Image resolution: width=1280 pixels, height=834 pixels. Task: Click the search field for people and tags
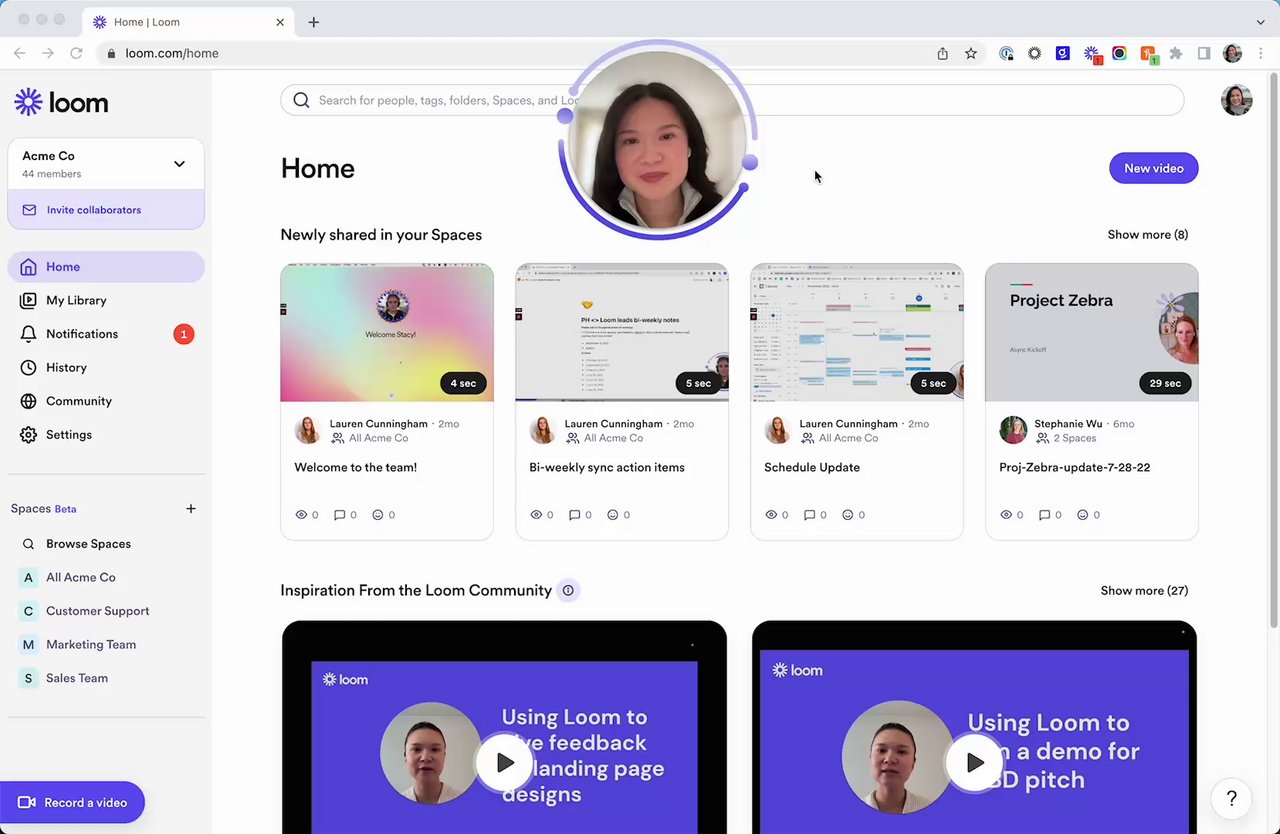click(x=732, y=100)
